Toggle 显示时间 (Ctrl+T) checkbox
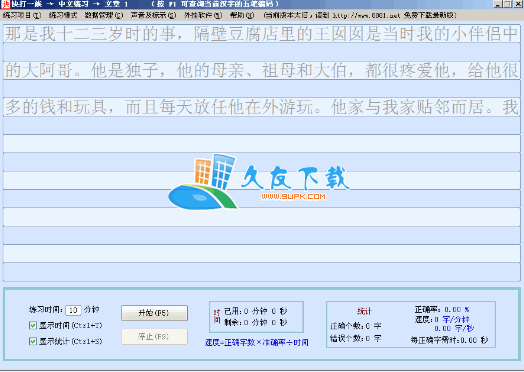The image size is (524, 372). pos(33,325)
